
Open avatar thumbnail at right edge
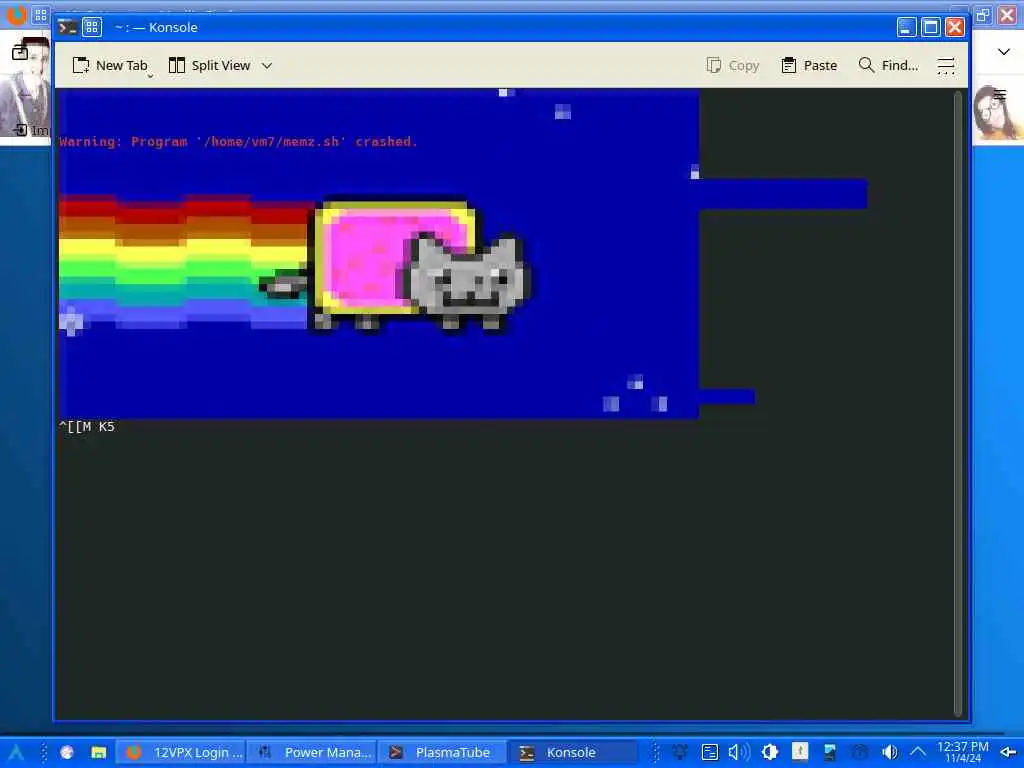point(997,112)
